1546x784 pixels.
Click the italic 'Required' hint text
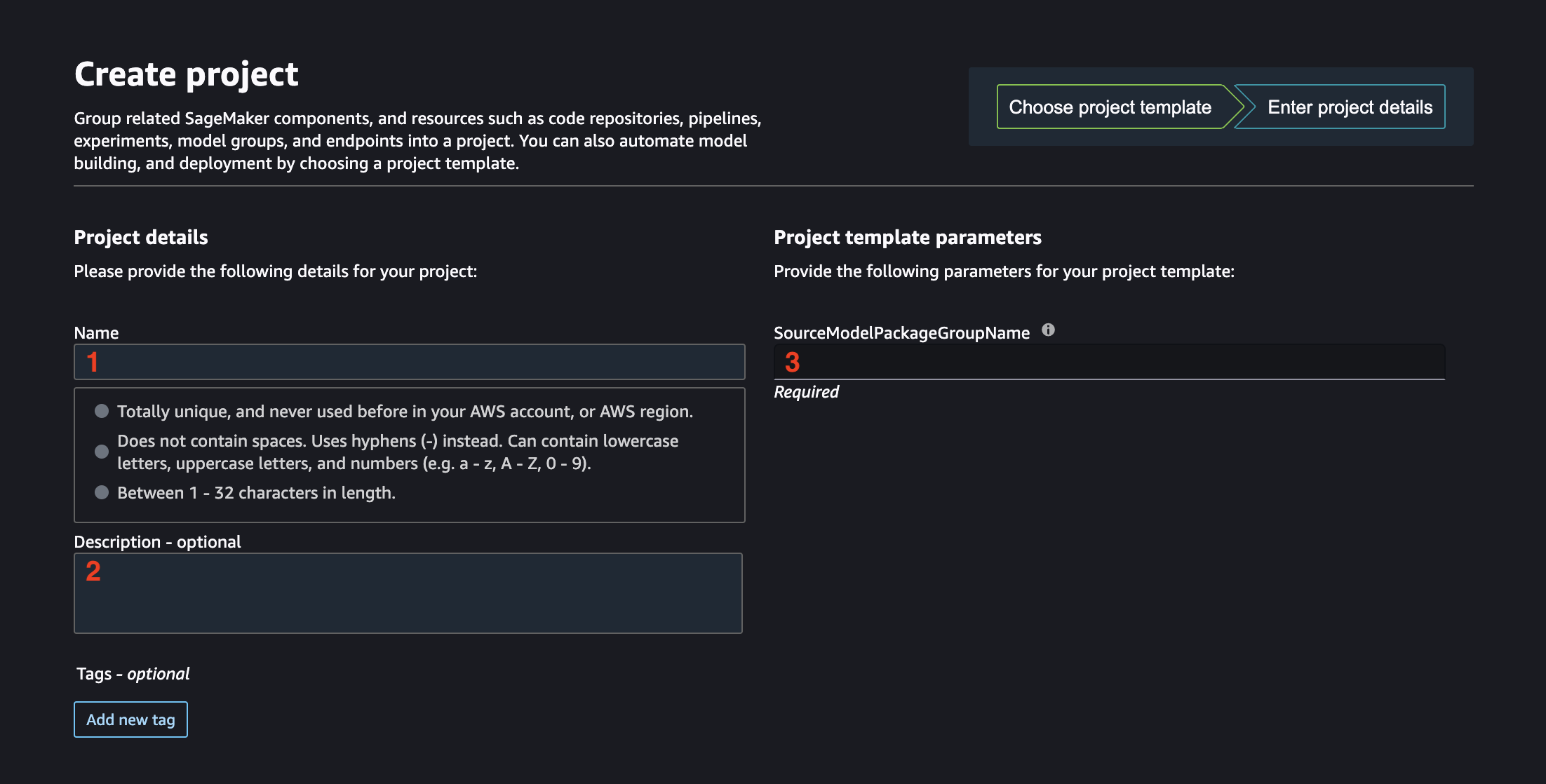click(806, 392)
